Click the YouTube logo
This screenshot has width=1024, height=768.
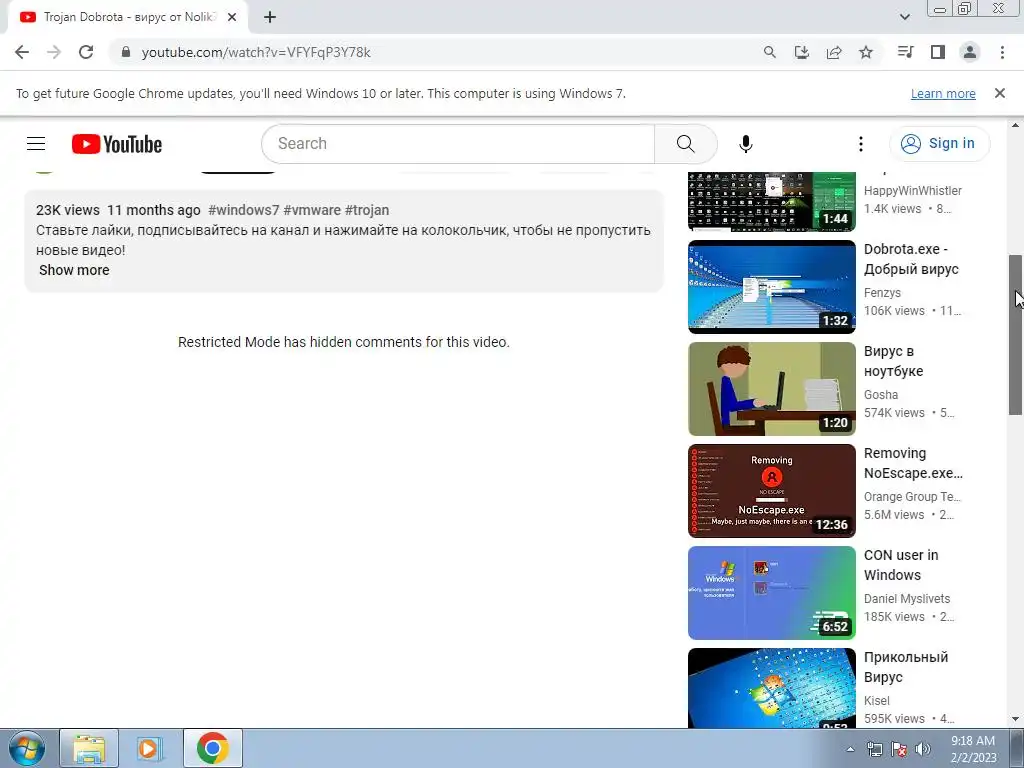coord(117,144)
